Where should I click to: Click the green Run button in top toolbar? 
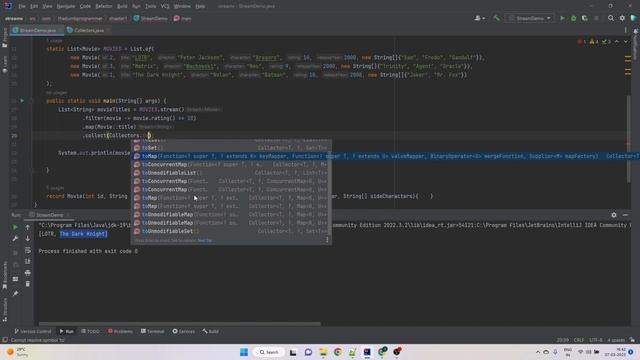point(562,18)
